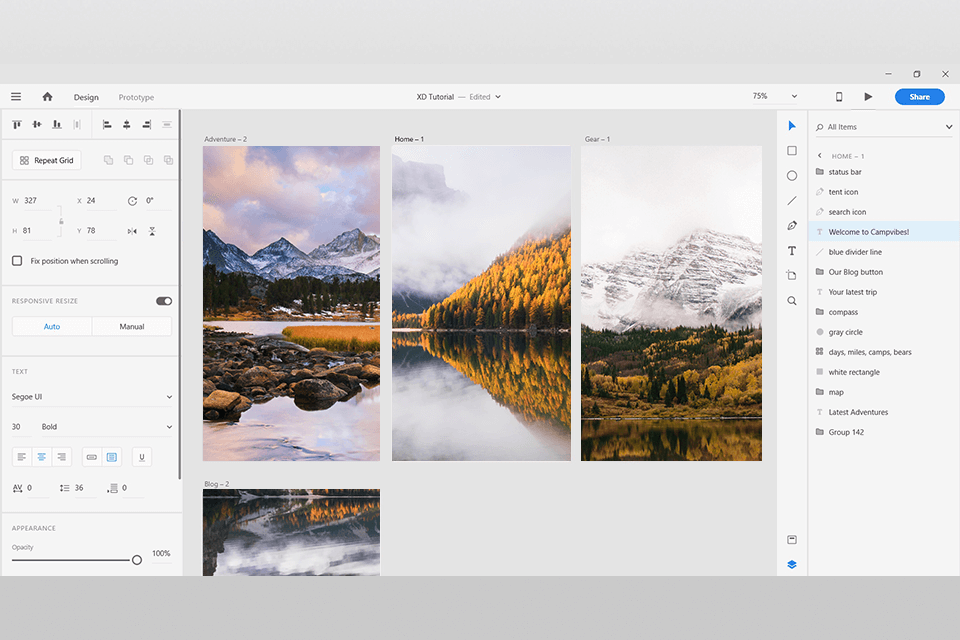This screenshot has width=960, height=640.
Task: Apply the Exclude Overlap boolean operation
Action: click(168, 160)
